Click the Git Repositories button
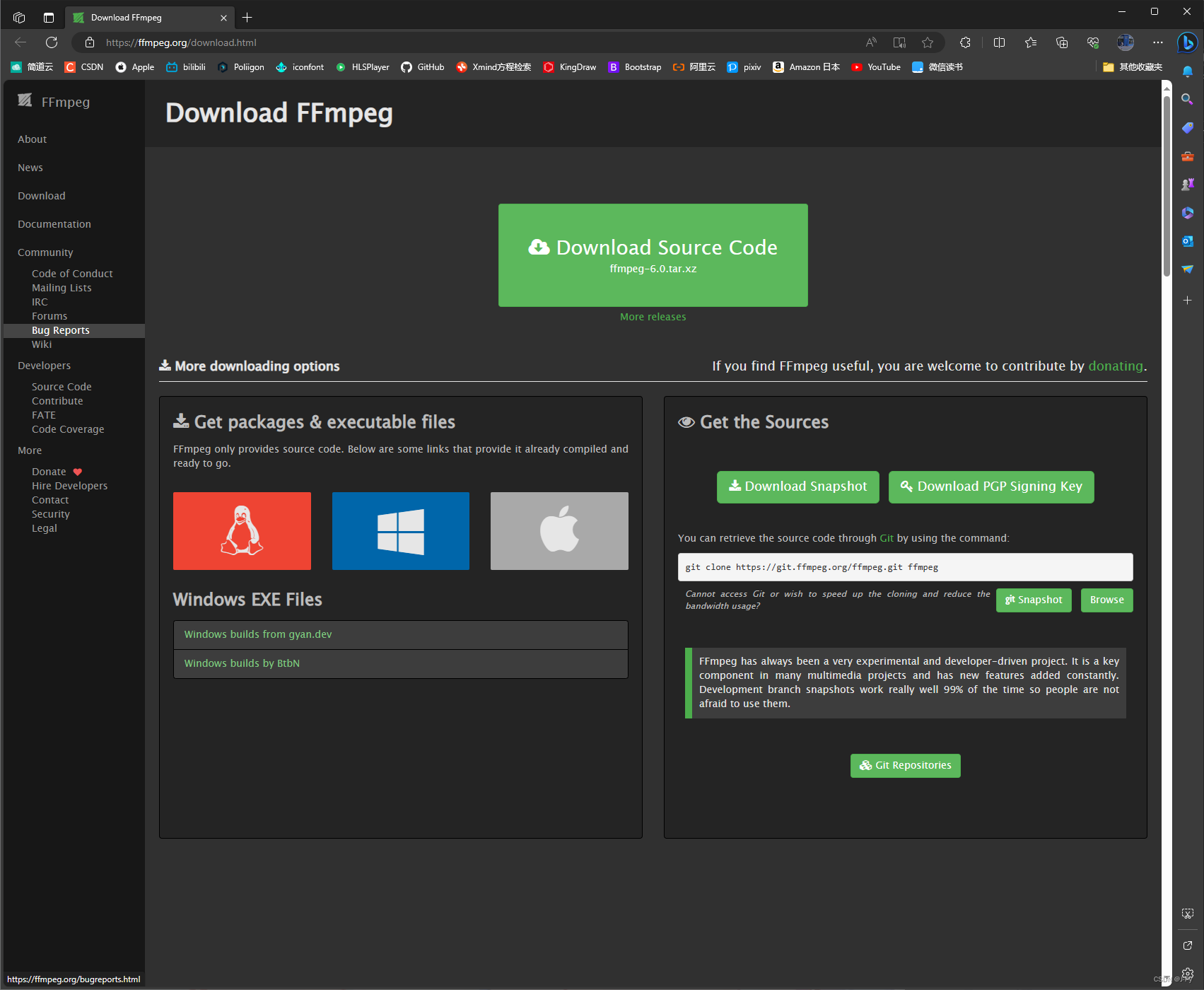This screenshot has height=990, width=1204. click(906, 766)
